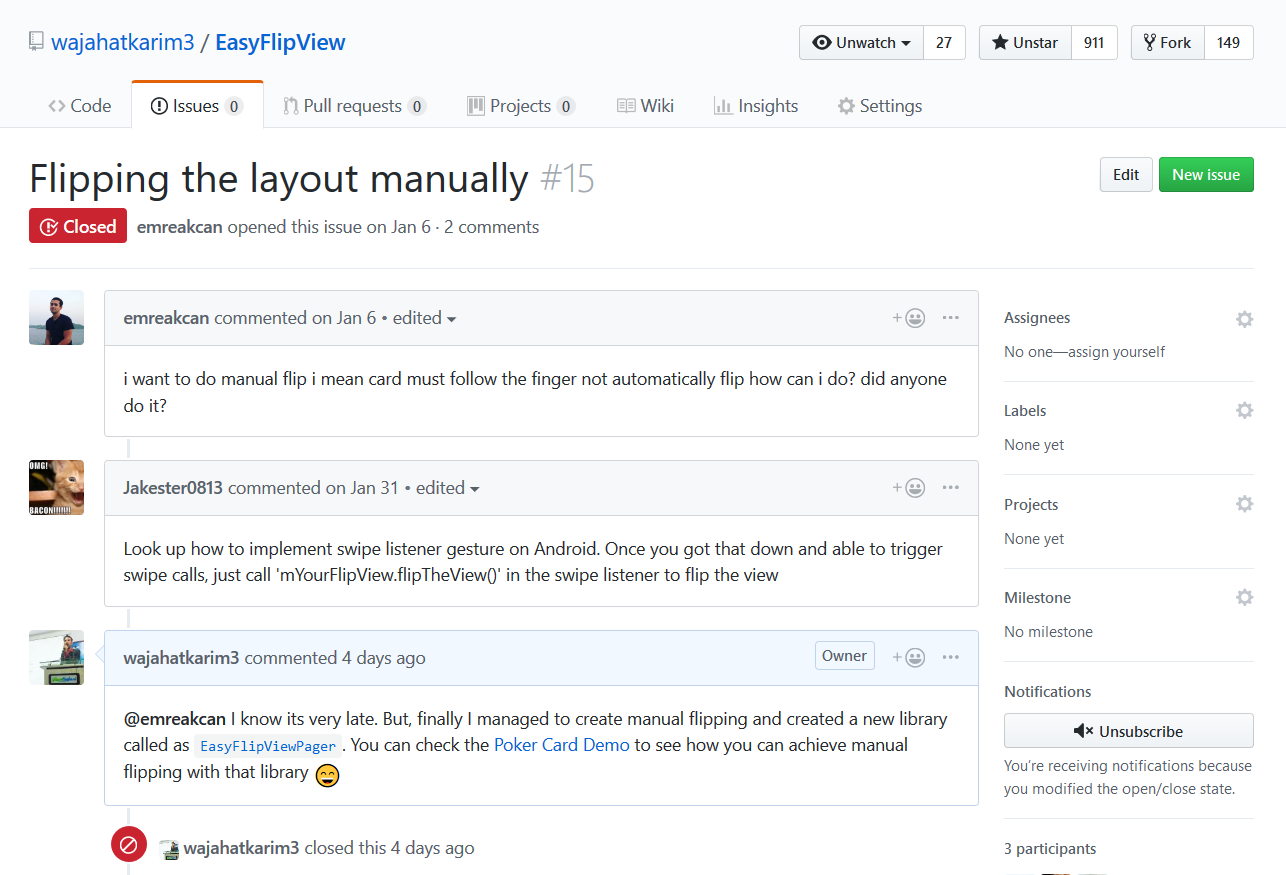
Task: Click the Labels gear icon
Action: tap(1244, 411)
